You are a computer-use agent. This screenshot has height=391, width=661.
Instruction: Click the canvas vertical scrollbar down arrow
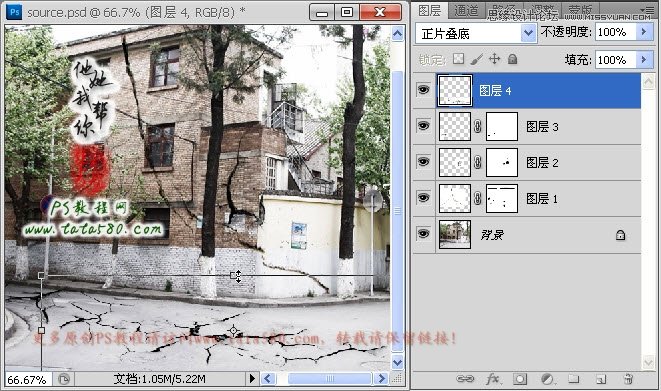coord(398,362)
